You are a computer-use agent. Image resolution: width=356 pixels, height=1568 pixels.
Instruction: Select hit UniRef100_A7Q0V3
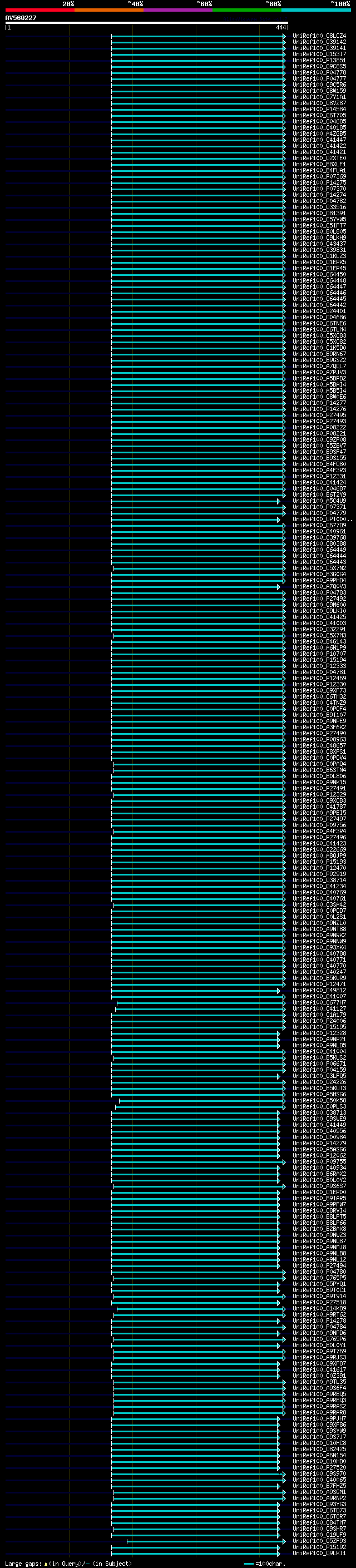coord(319,587)
